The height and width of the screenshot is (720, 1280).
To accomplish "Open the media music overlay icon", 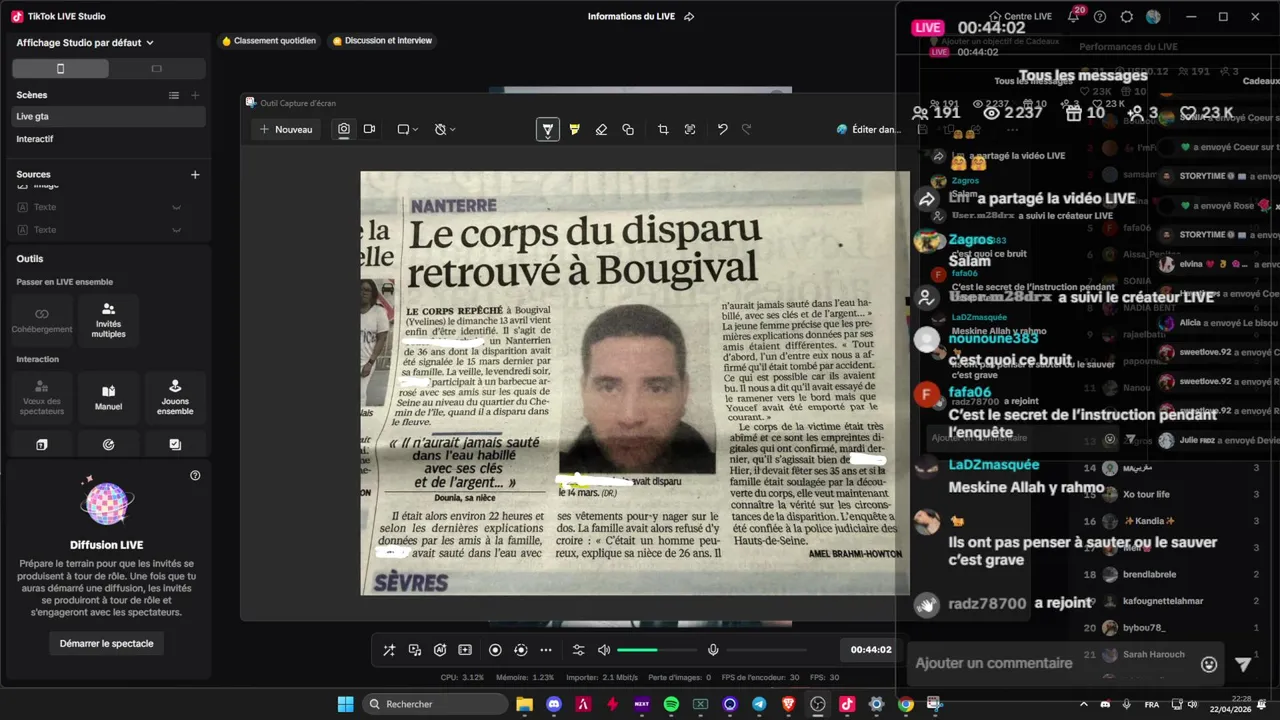I will (414, 650).
